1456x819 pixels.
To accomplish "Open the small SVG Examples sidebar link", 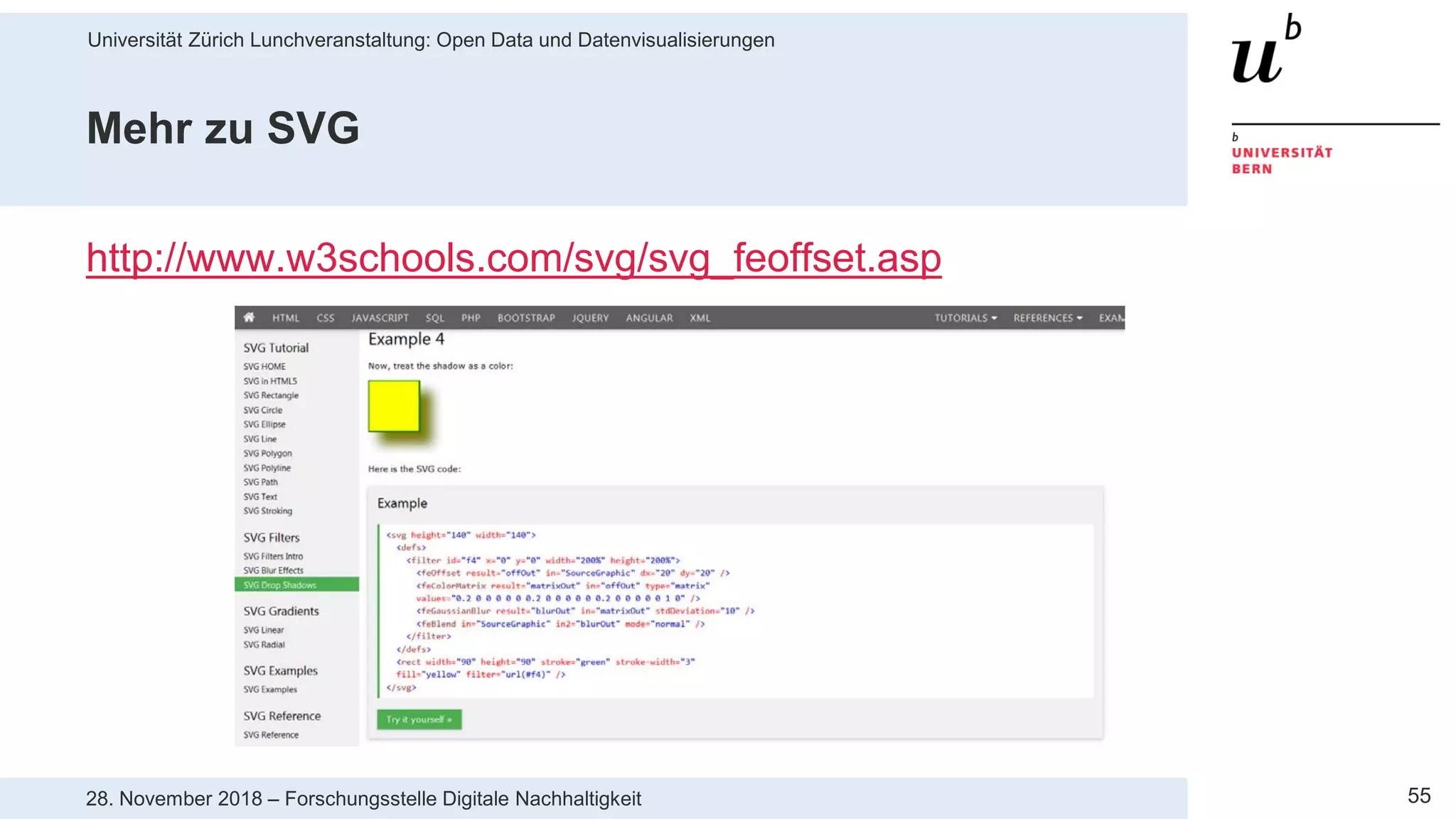I will pyautogui.click(x=270, y=690).
